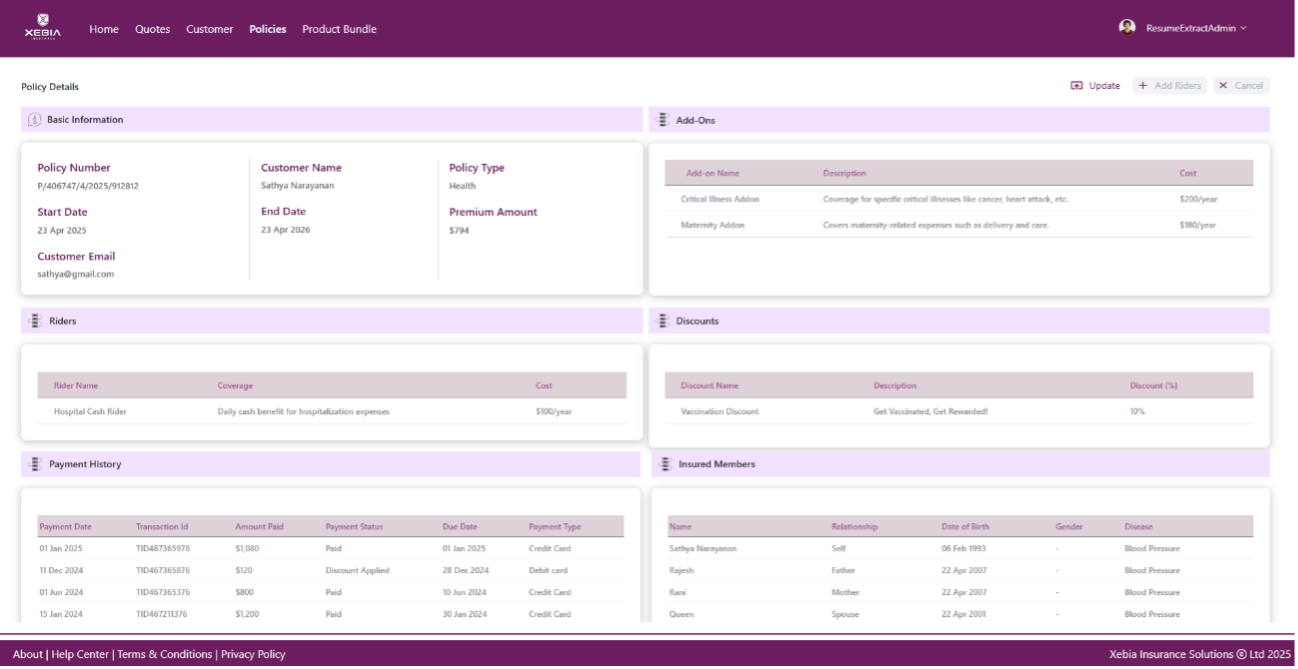1298x669 pixels.
Task: Open the Help Center footer link
Action: tap(80, 654)
